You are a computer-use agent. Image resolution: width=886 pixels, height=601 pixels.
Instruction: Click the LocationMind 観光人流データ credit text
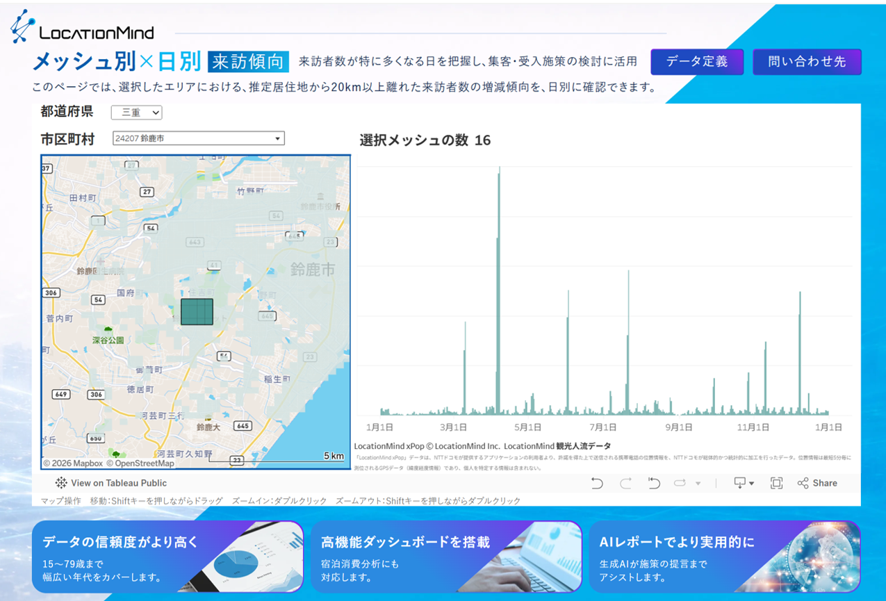coord(557,446)
